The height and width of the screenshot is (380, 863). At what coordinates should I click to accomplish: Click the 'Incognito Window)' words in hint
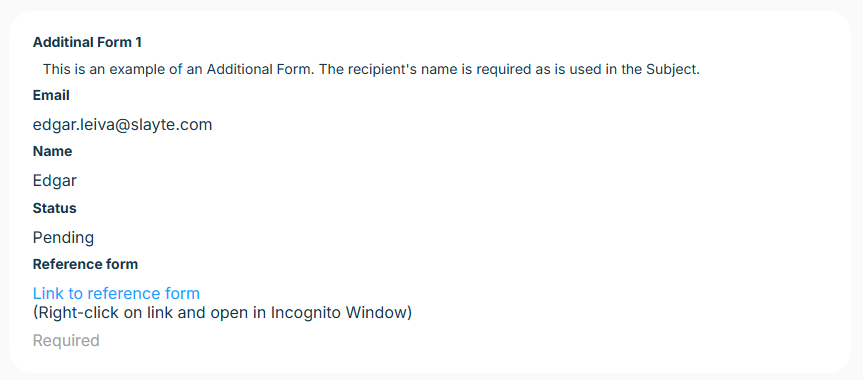click(341, 313)
